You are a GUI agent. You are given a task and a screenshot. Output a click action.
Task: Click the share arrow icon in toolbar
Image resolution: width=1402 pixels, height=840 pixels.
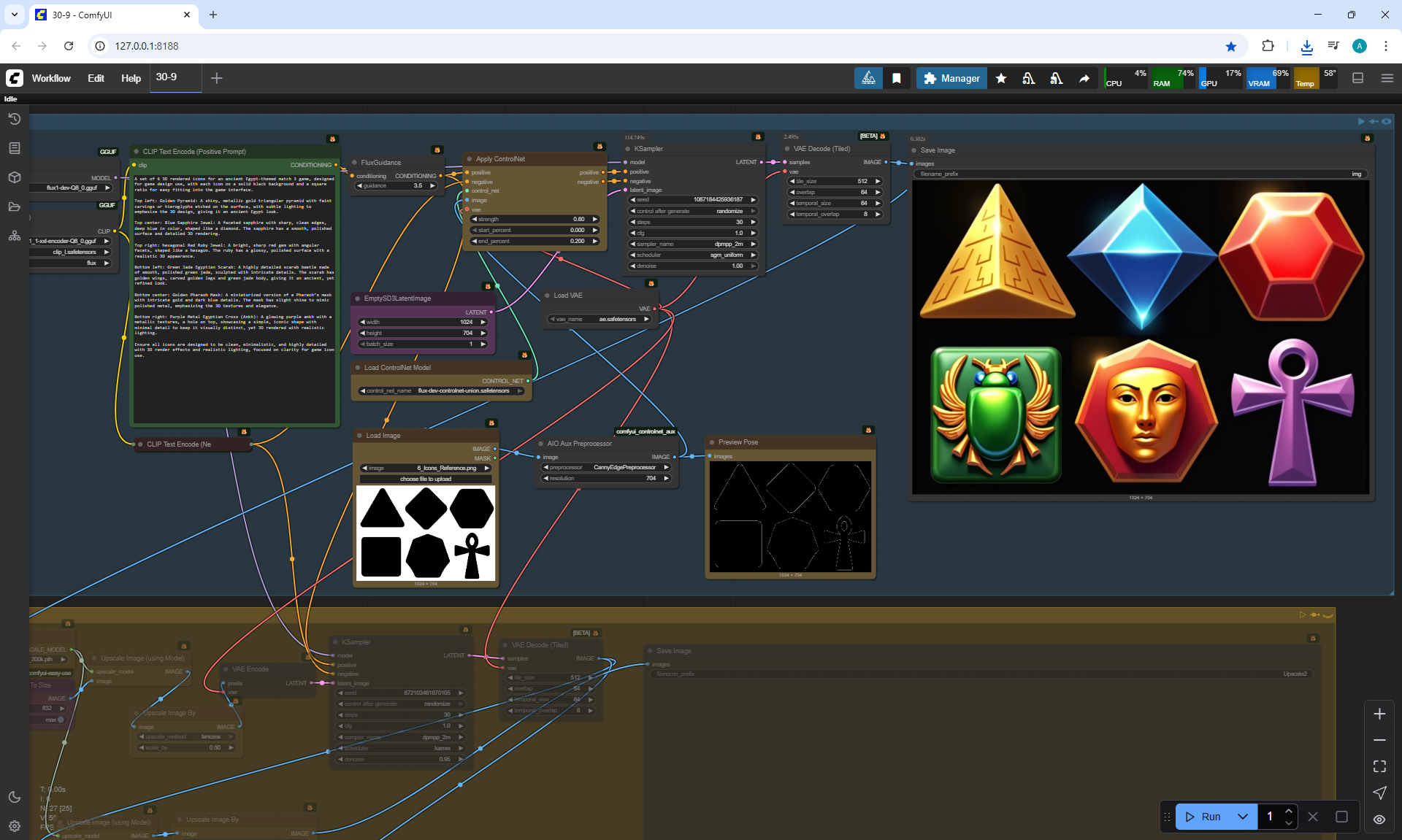(x=1084, y=78)
